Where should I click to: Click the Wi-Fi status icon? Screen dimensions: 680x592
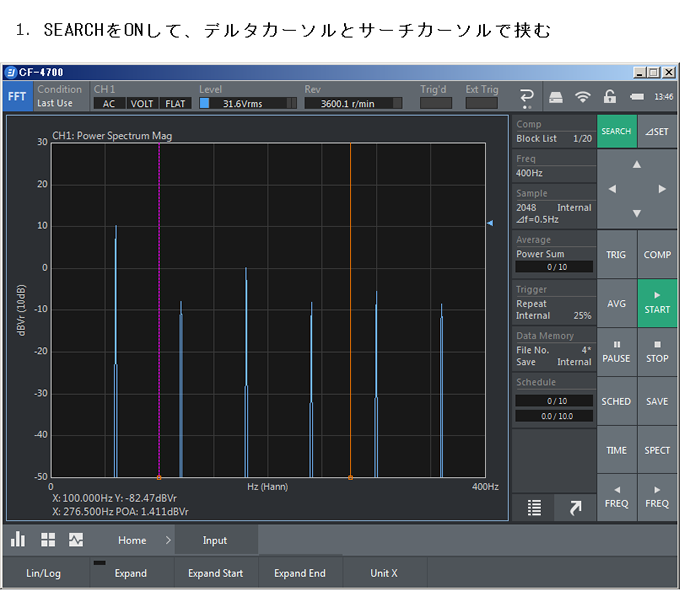click(x=582, y=97)
